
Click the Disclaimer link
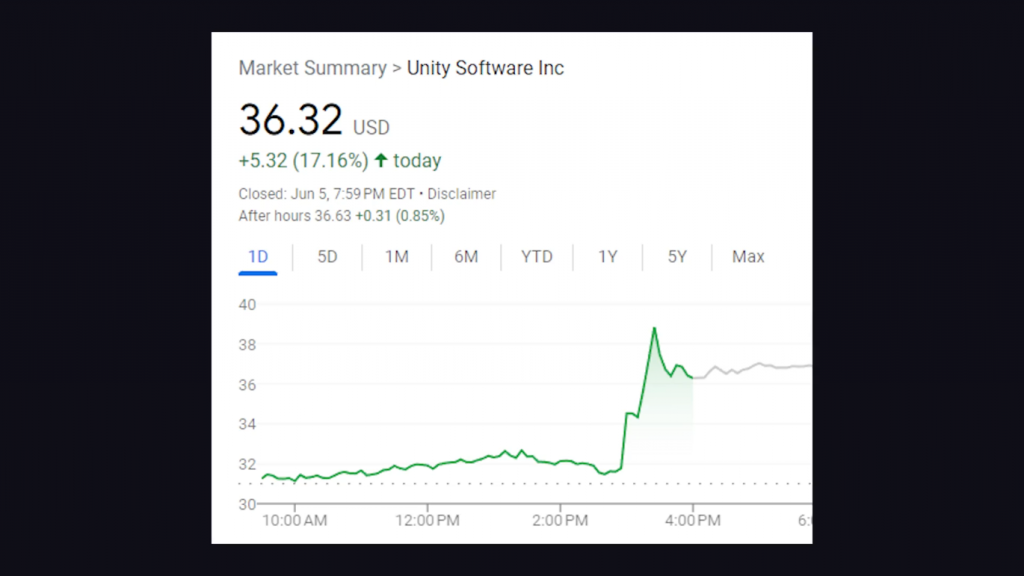click(462, 194)
